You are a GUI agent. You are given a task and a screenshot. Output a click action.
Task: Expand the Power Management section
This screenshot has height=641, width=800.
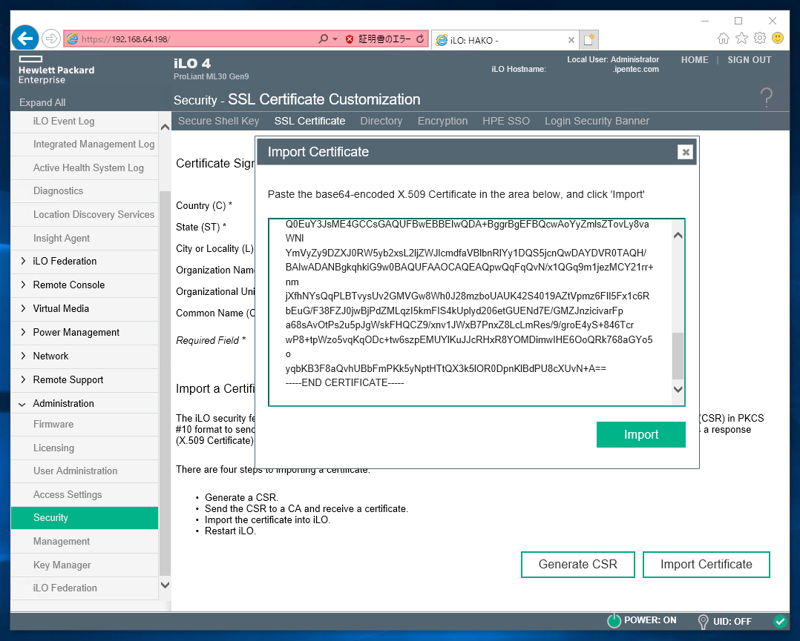[x=23, y=332]
